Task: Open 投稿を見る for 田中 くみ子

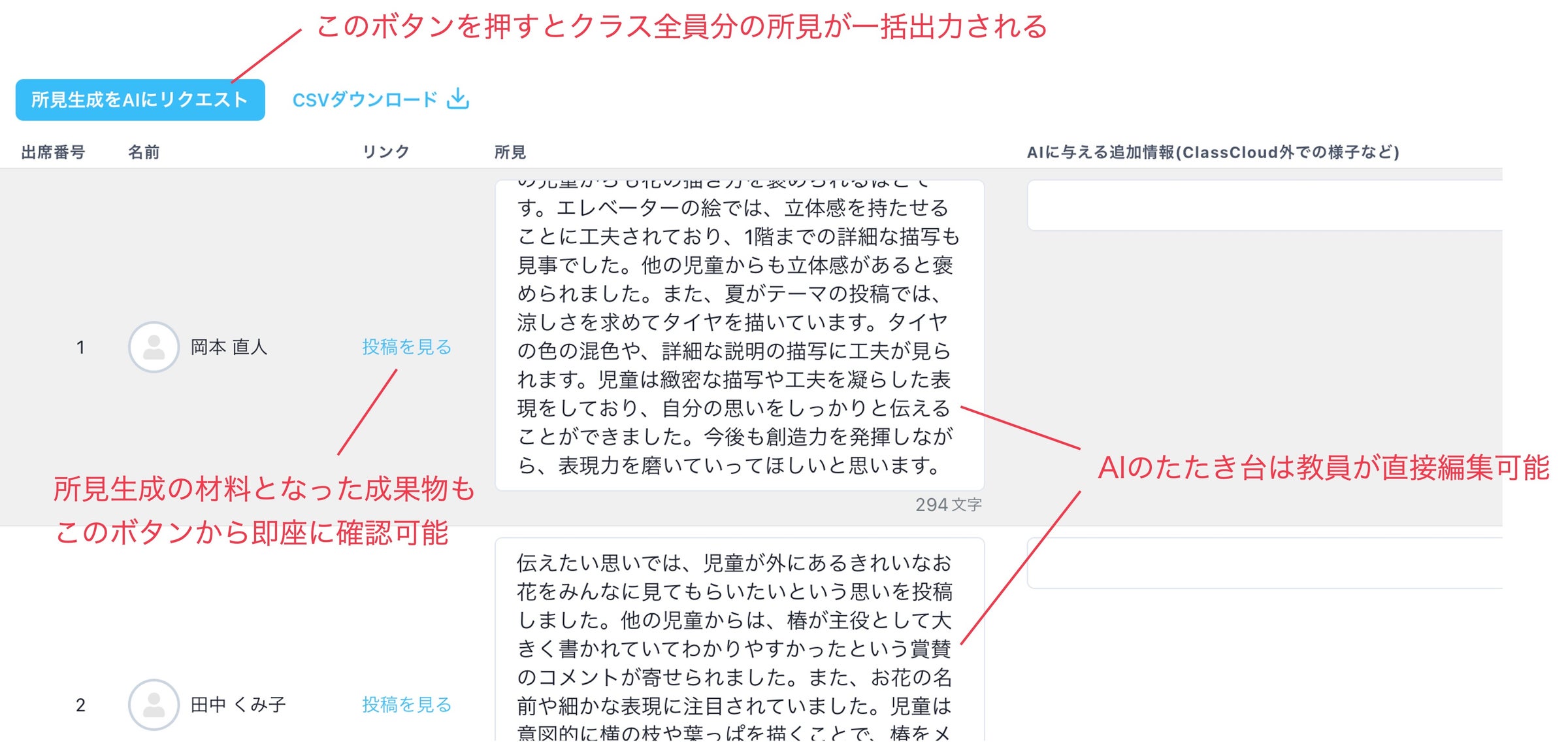Action: click(406, 706)
